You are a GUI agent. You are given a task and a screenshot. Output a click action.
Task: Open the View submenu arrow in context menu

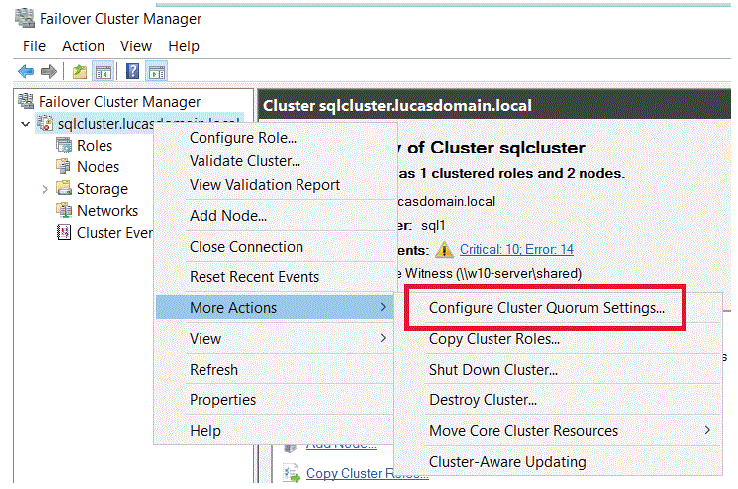pyautogui.click(x=383, y=337)
